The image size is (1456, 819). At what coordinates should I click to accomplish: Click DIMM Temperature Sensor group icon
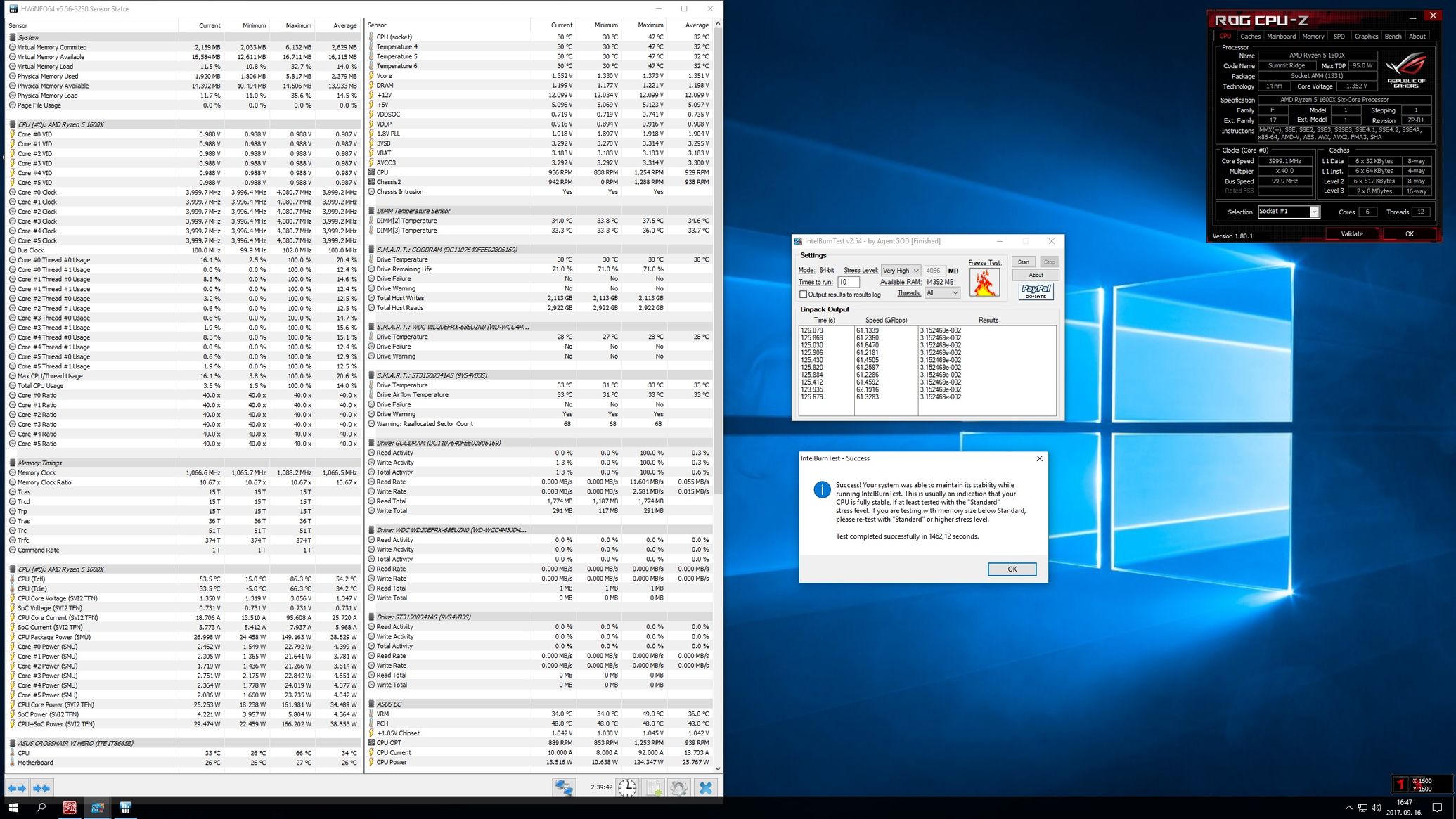click(371, 211)
